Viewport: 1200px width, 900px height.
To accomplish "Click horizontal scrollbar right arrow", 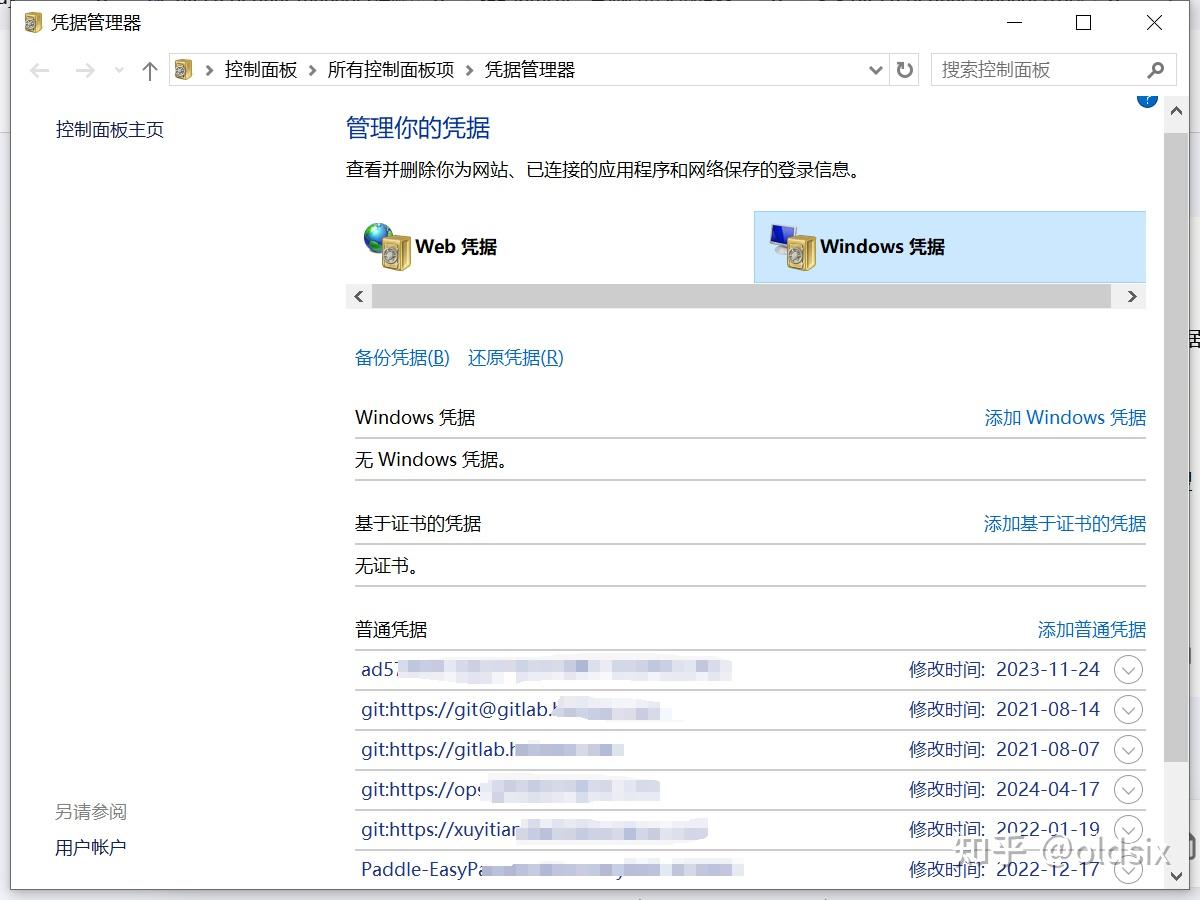I will 1132,296.
